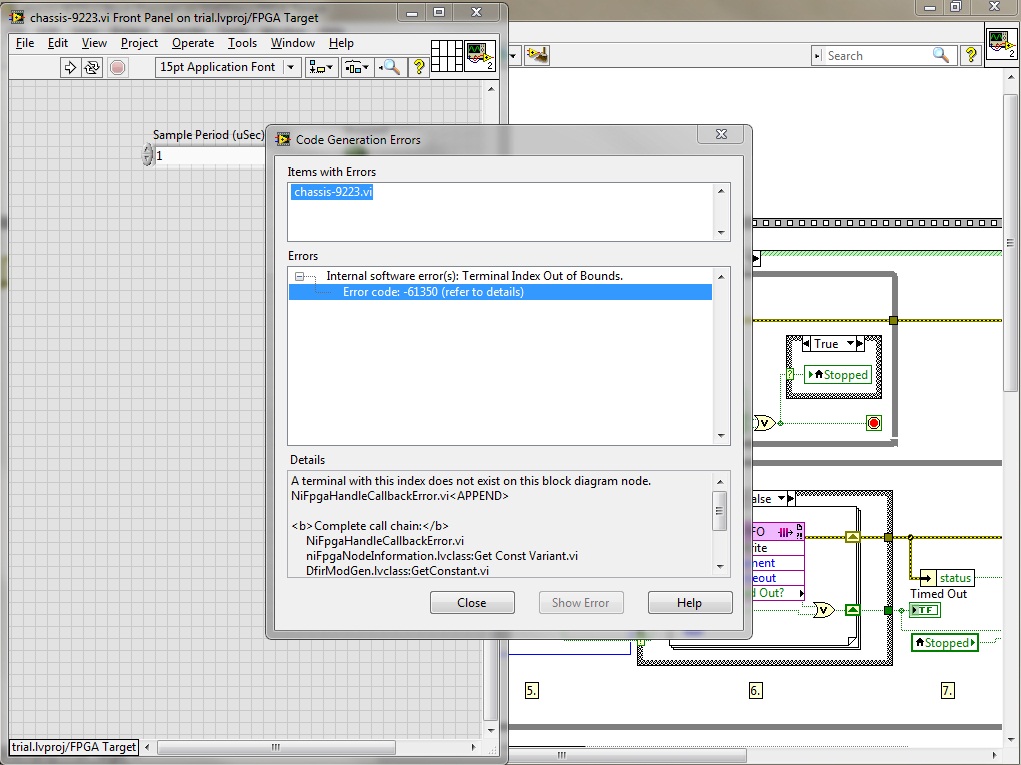Click the Front Panel horizontal scroll left arrow
1021x765 pixels.
click(x=147, y=747)
